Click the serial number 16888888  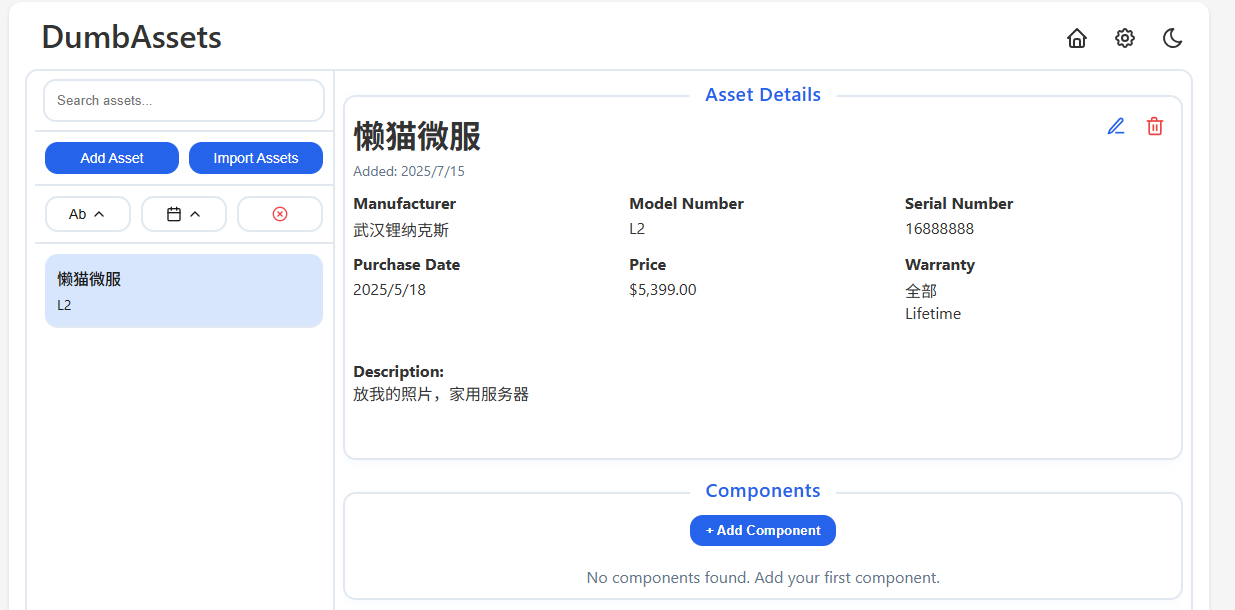click(x=939, y=228)
